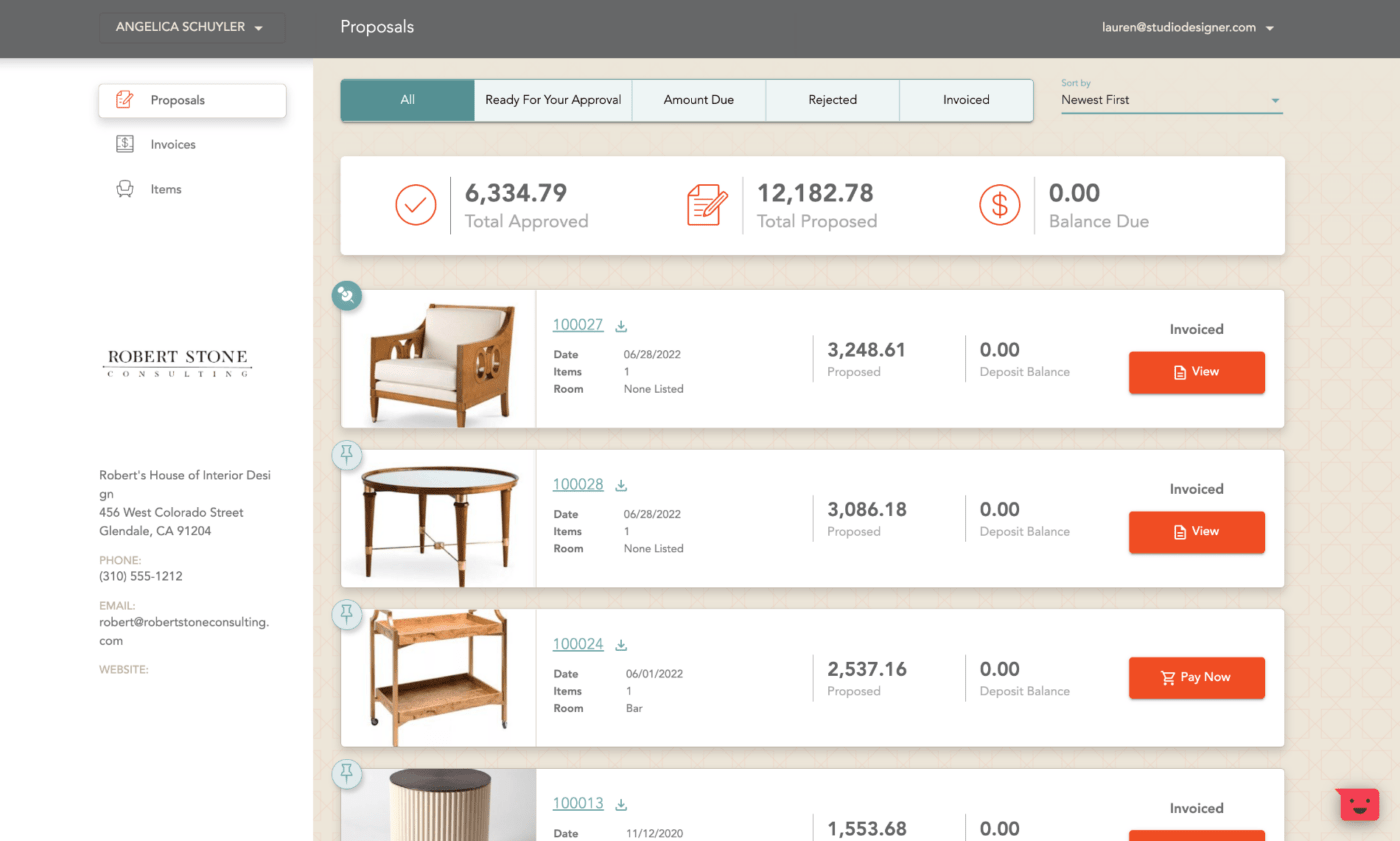Click the fluted drum table thumbnail
Viewport: 1400px width, 841px height.
click(x=439, y=805)
